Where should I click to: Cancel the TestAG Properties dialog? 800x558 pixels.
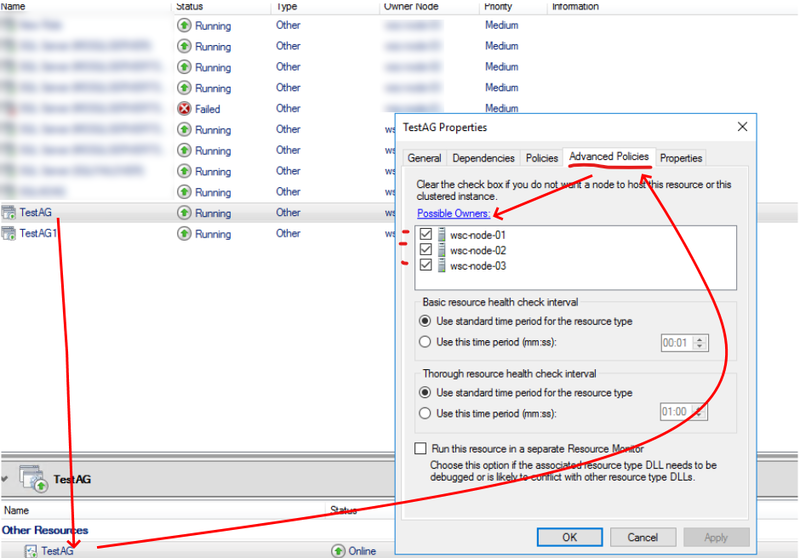coord(643,537)
